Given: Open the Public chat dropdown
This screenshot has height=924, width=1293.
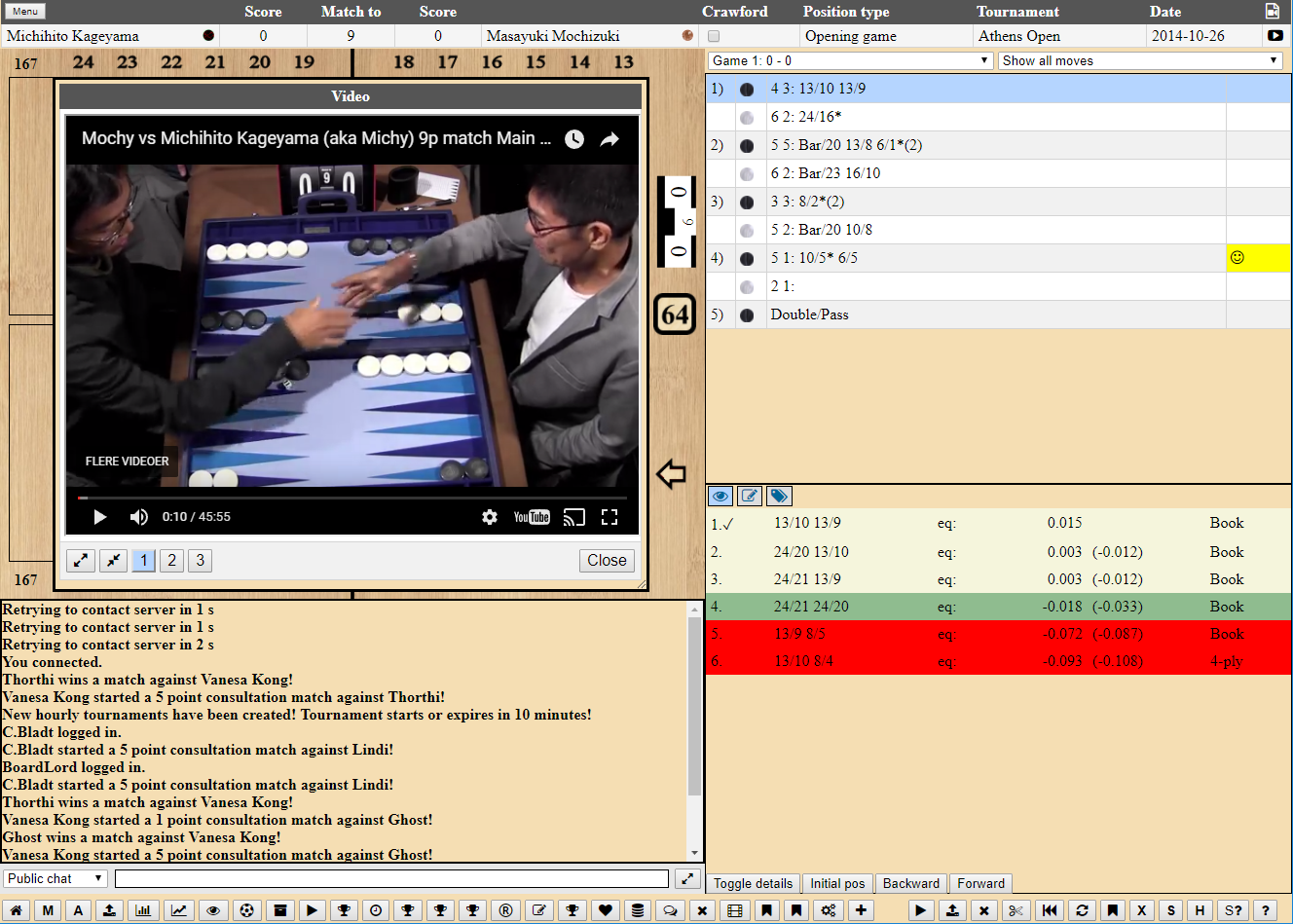Looking at the screenshot, I should click(x=55, y=878).
